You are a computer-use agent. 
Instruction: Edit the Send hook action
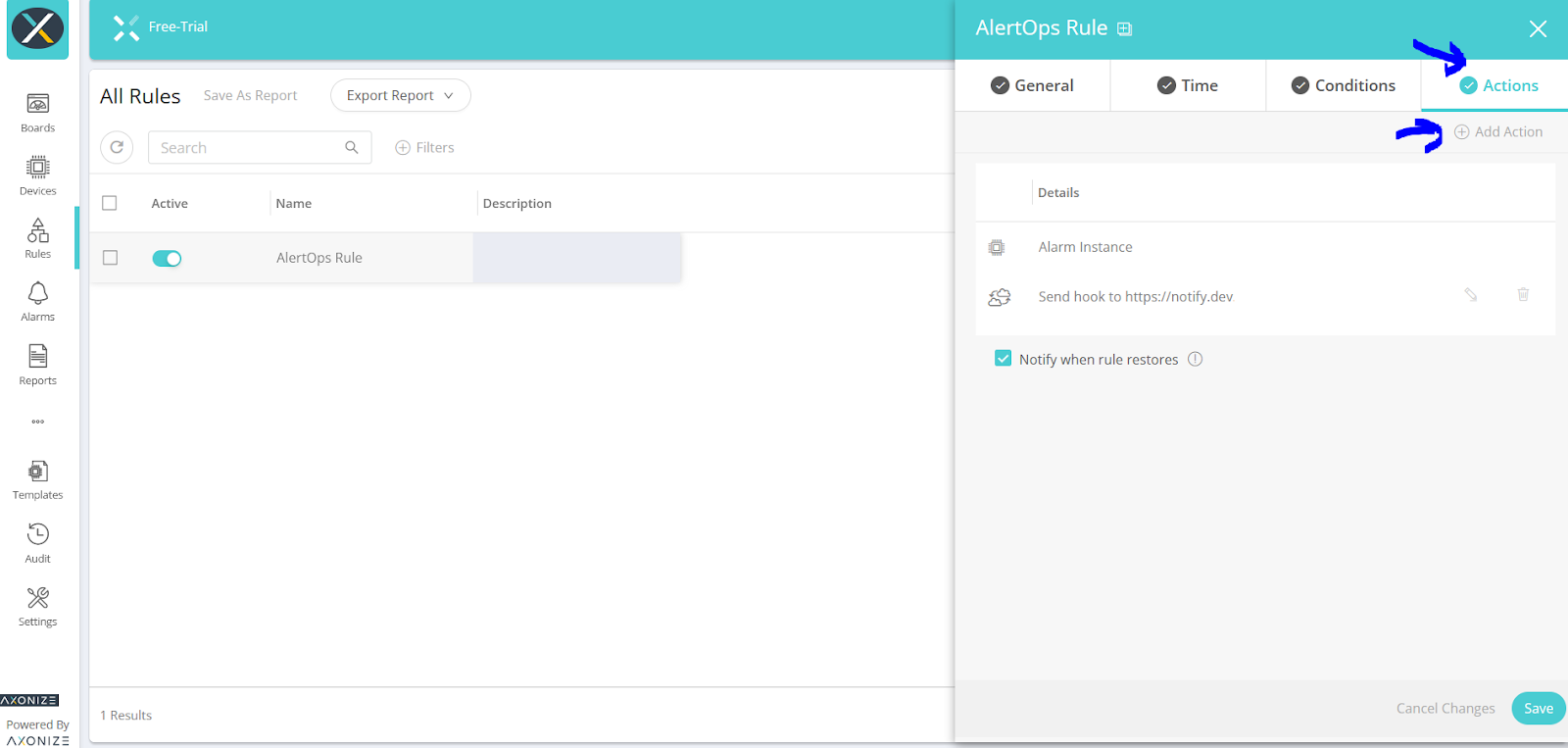(1470, 295)
